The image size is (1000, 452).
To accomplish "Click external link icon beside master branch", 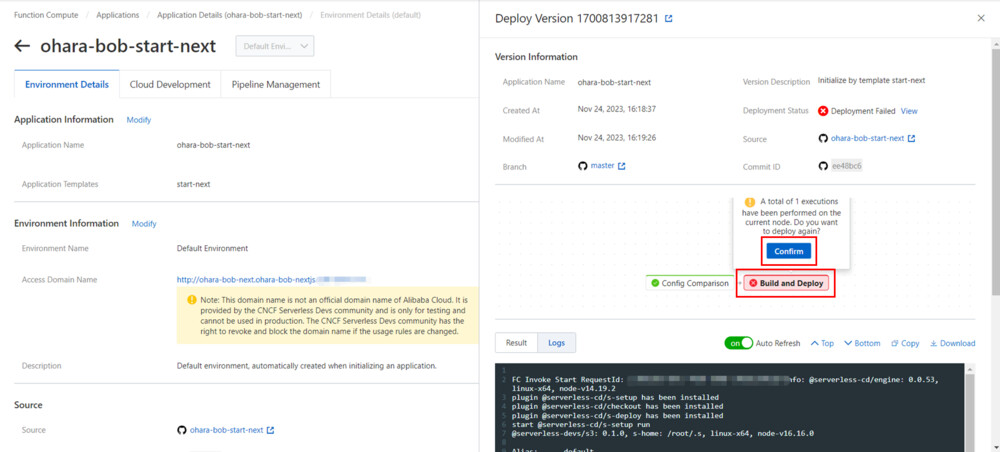I will tap(622, 166).
